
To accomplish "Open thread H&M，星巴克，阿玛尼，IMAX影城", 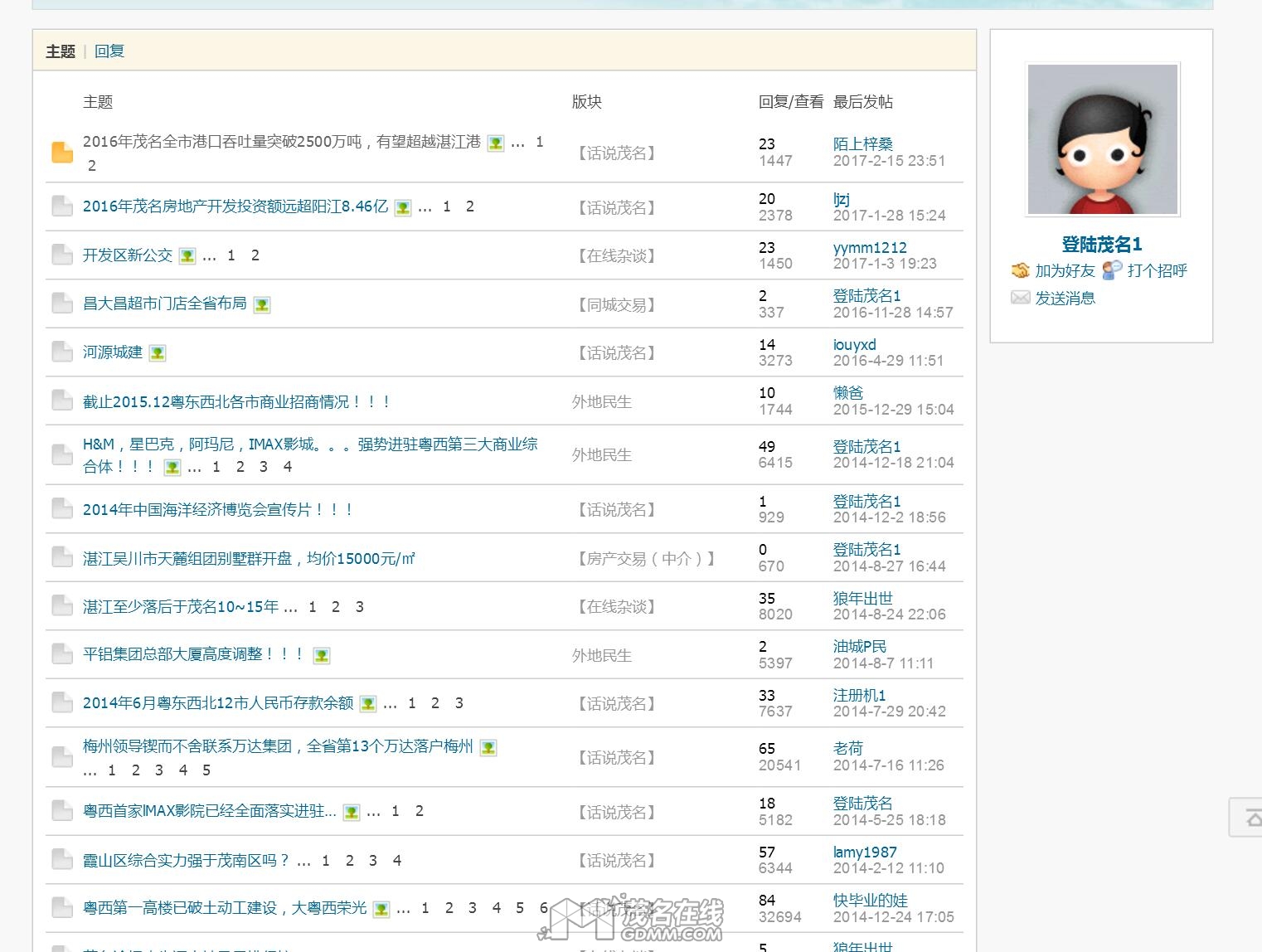I will tap(310, 455).
